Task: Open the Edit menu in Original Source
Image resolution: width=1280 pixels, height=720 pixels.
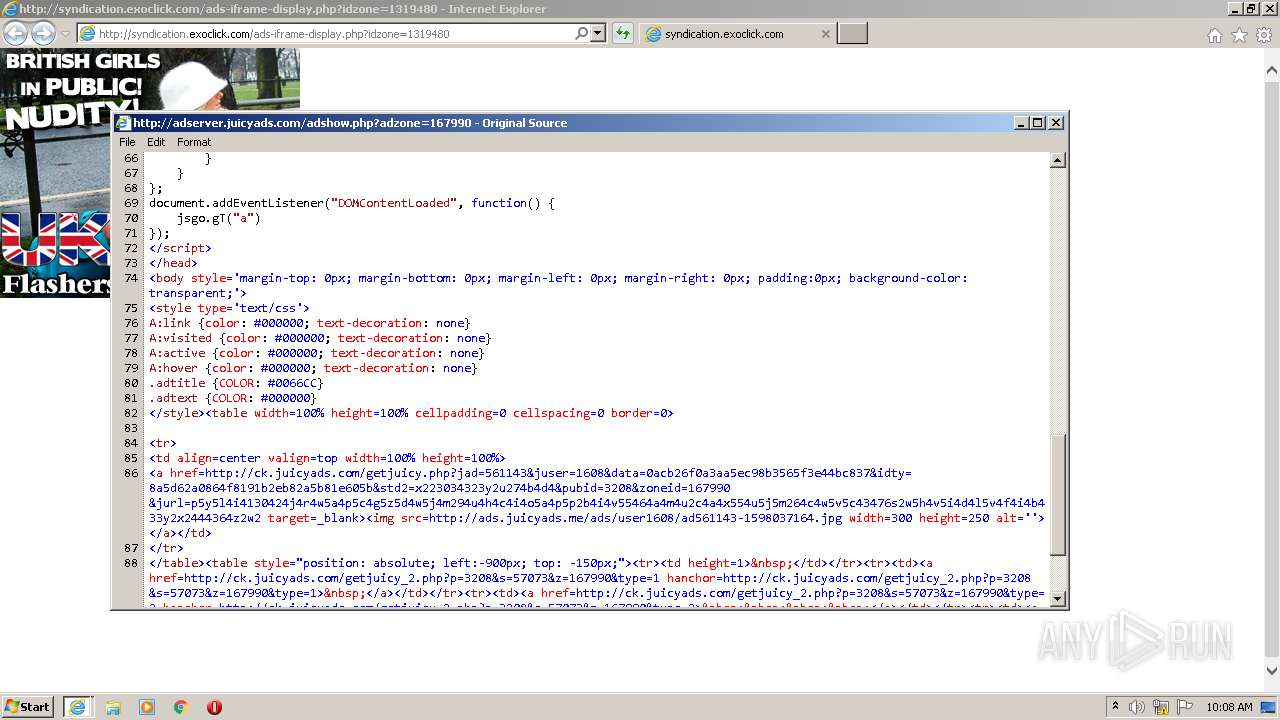Action: coord(156,142)
